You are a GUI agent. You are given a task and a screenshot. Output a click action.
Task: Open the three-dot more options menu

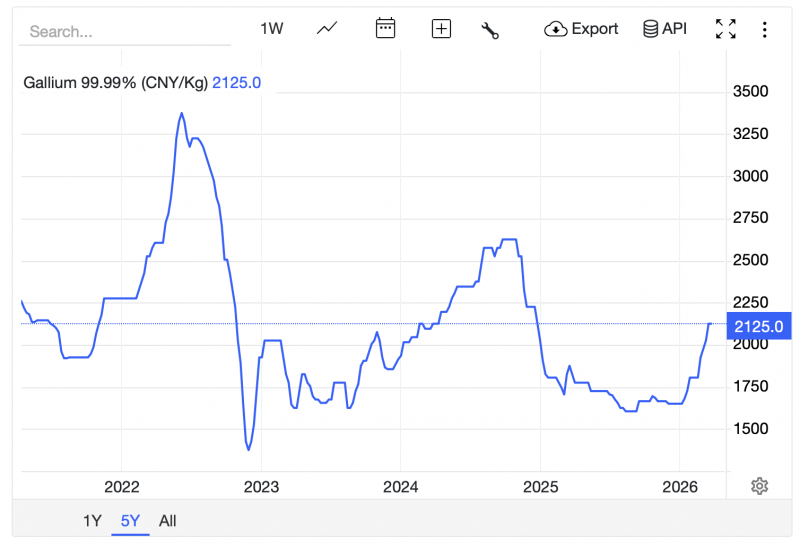[765, 29]
